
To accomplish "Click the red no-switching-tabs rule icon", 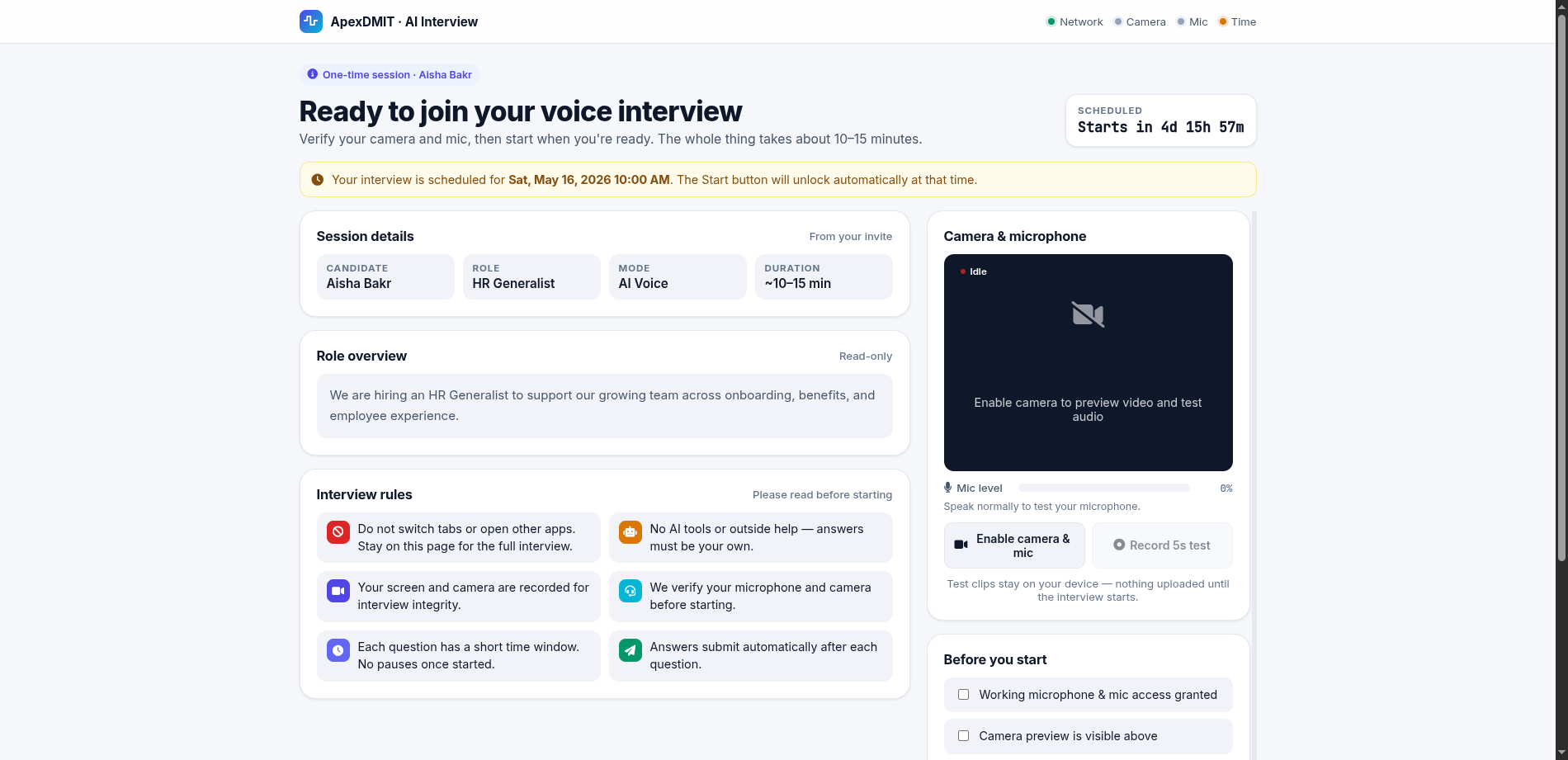I will [x=338, y=532].
